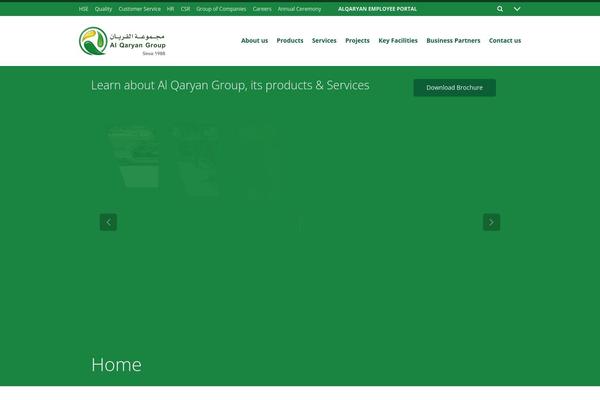Screen dimensions: 600x400
Task: Select Business Partners menu item
Action: (x=453, y=41)
